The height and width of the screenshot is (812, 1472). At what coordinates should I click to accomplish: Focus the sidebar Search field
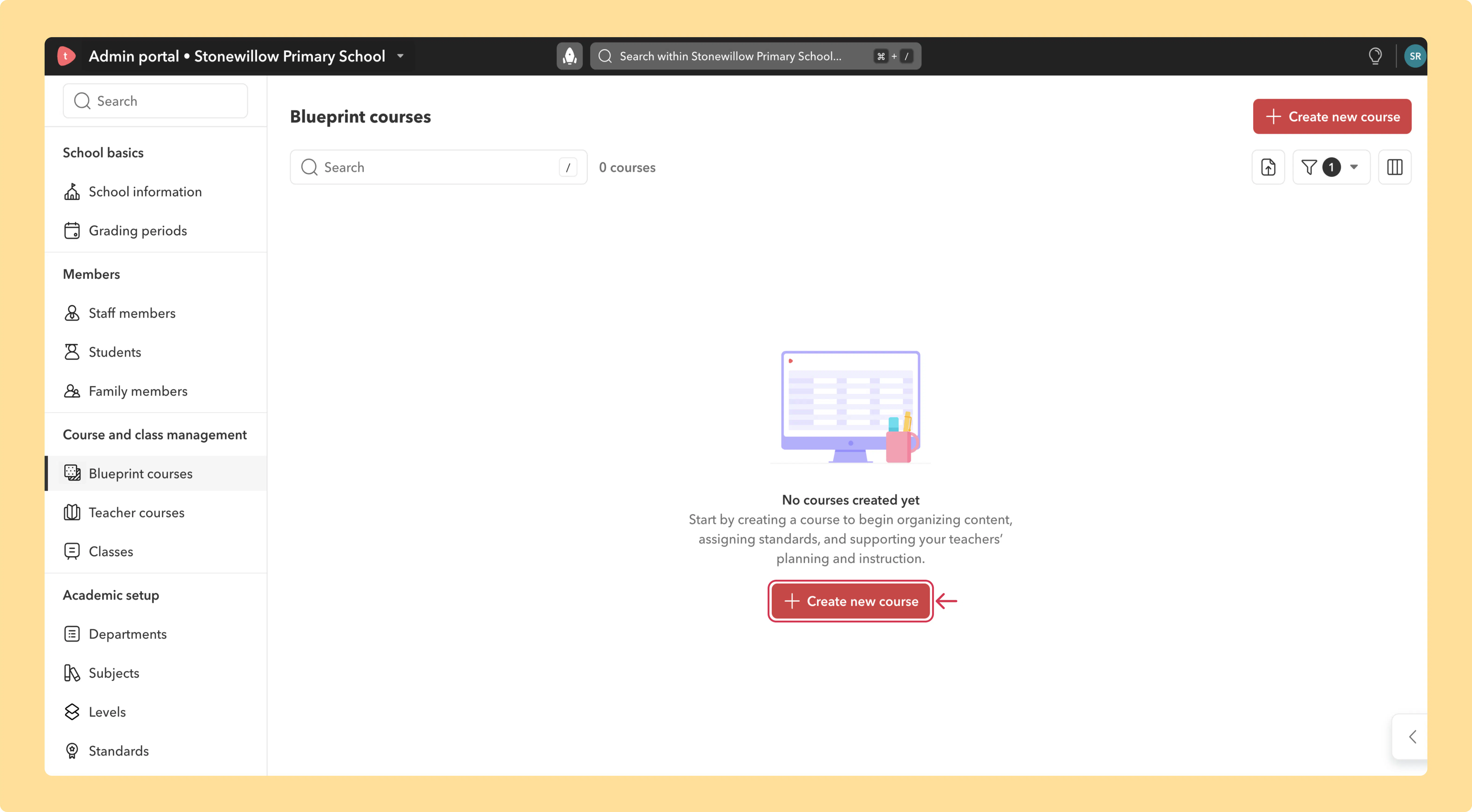tap(155, 101)
